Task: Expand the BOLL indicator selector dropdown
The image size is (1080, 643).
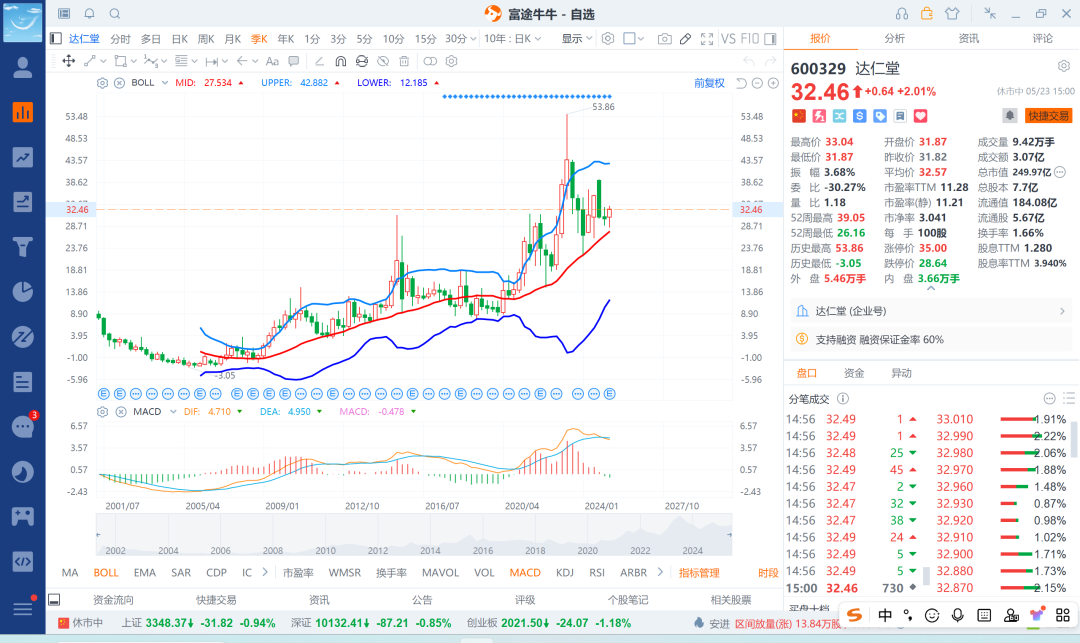Action: (165, 83)
